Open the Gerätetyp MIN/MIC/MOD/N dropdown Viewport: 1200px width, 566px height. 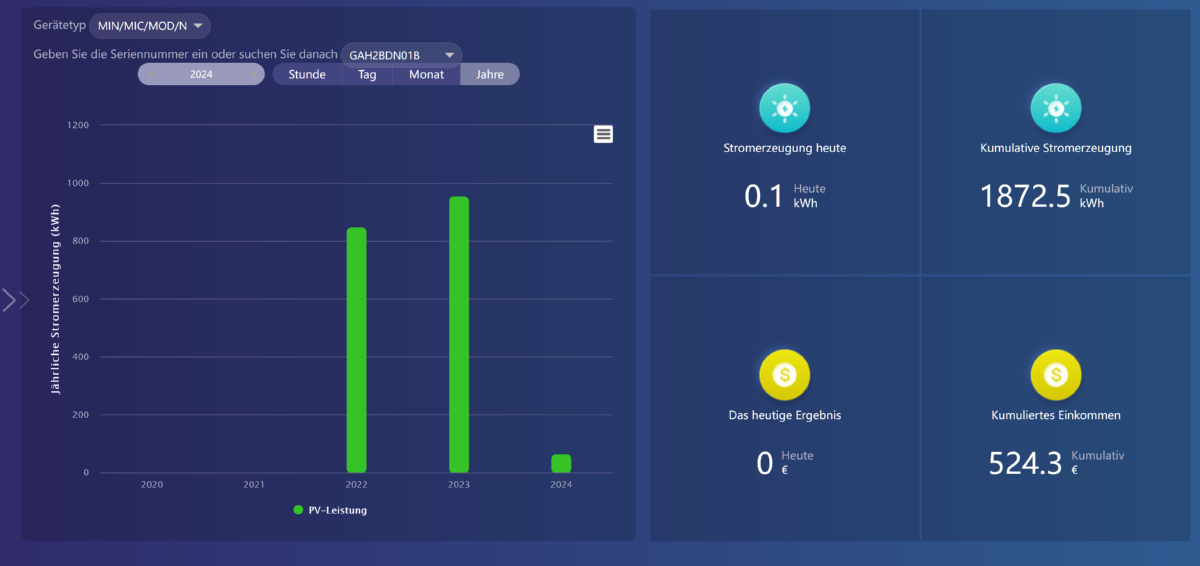(x=150, y=26)
